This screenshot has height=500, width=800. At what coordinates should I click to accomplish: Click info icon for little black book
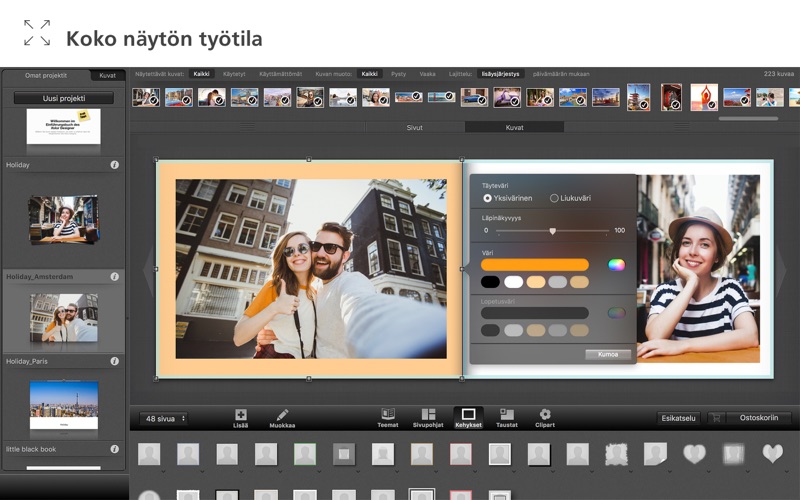click(x=115, y=449)
